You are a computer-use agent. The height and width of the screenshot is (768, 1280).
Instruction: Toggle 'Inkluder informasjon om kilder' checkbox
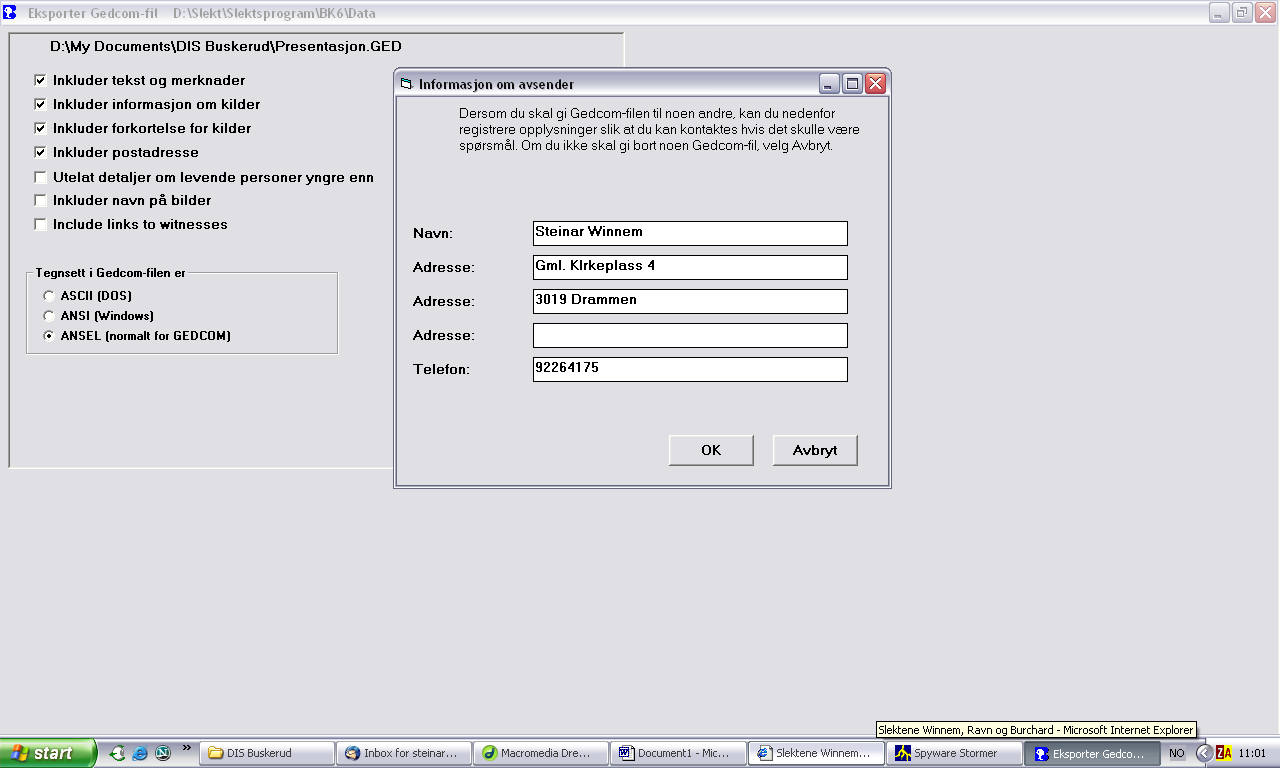coord(41,104)
